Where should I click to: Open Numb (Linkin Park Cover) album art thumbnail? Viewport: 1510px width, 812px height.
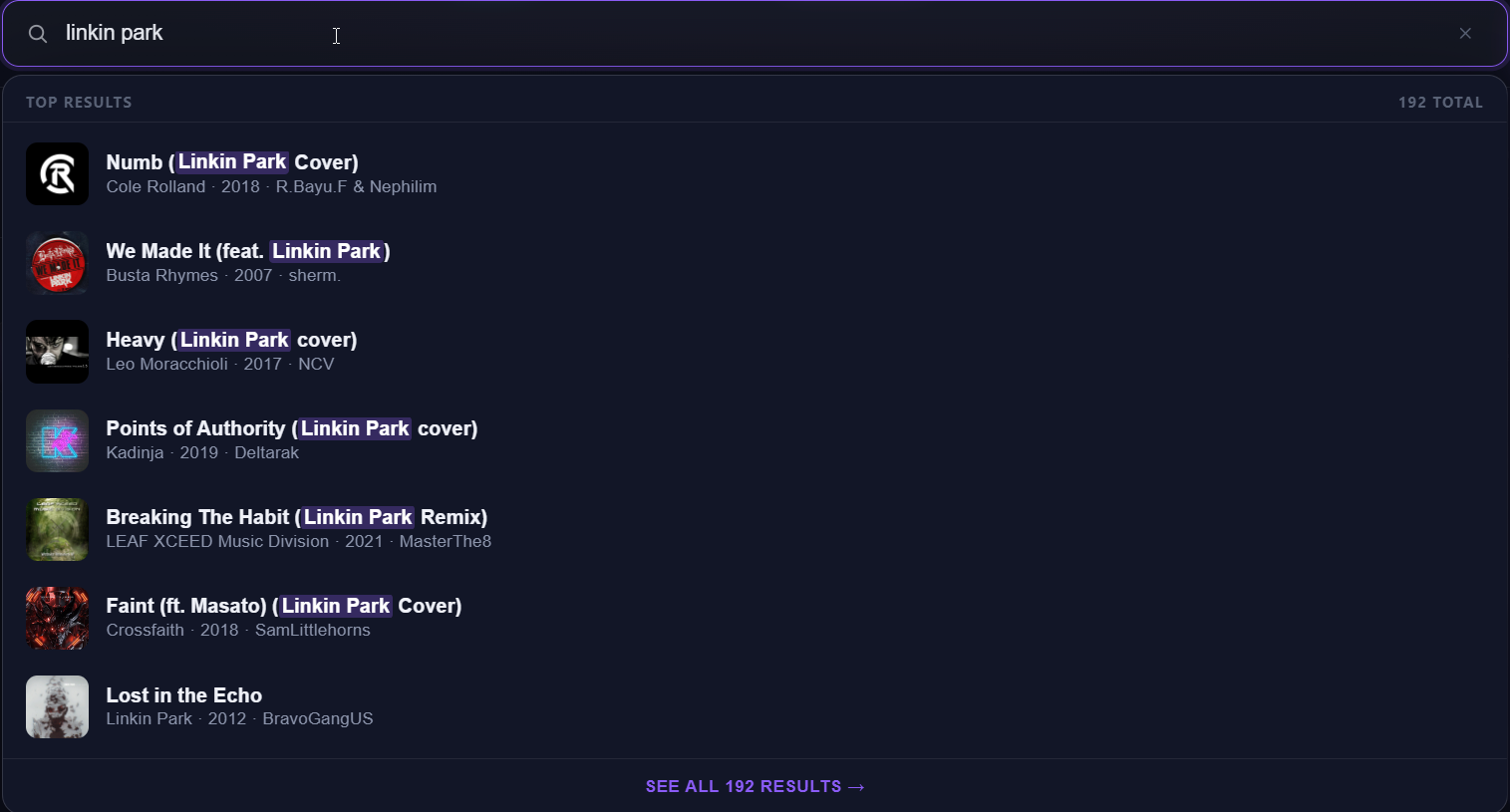pyautogui.click(x=57, y=174)
